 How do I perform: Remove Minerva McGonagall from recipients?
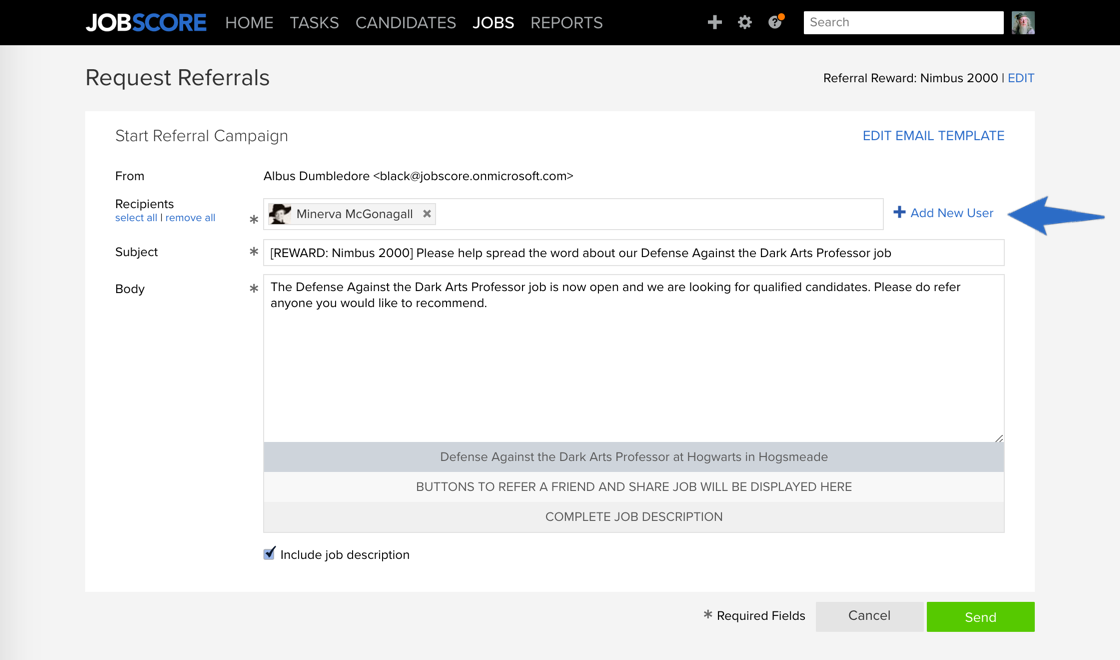(x=427, y=214)
